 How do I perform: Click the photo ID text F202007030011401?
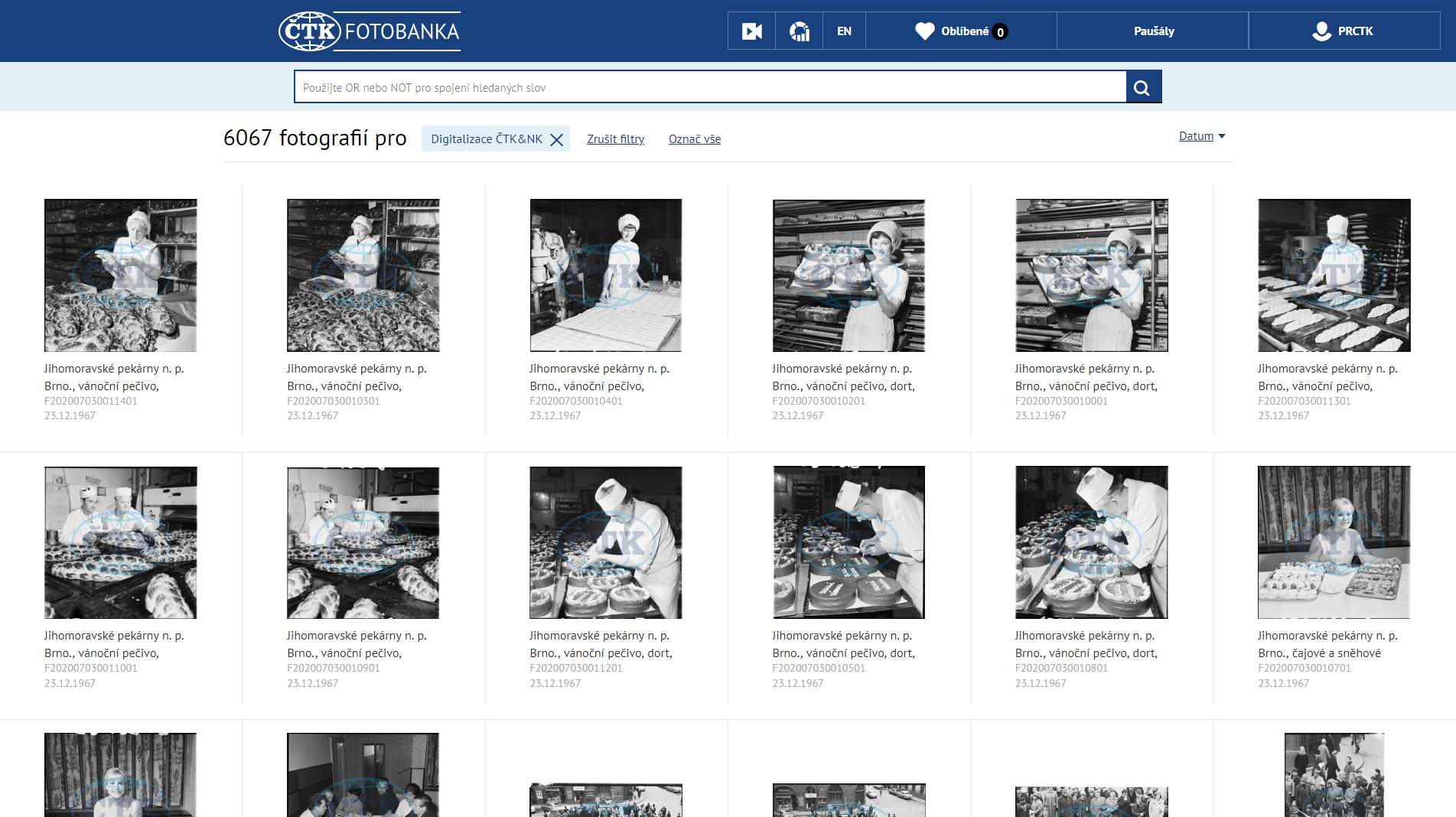click(x=91, y=401)
